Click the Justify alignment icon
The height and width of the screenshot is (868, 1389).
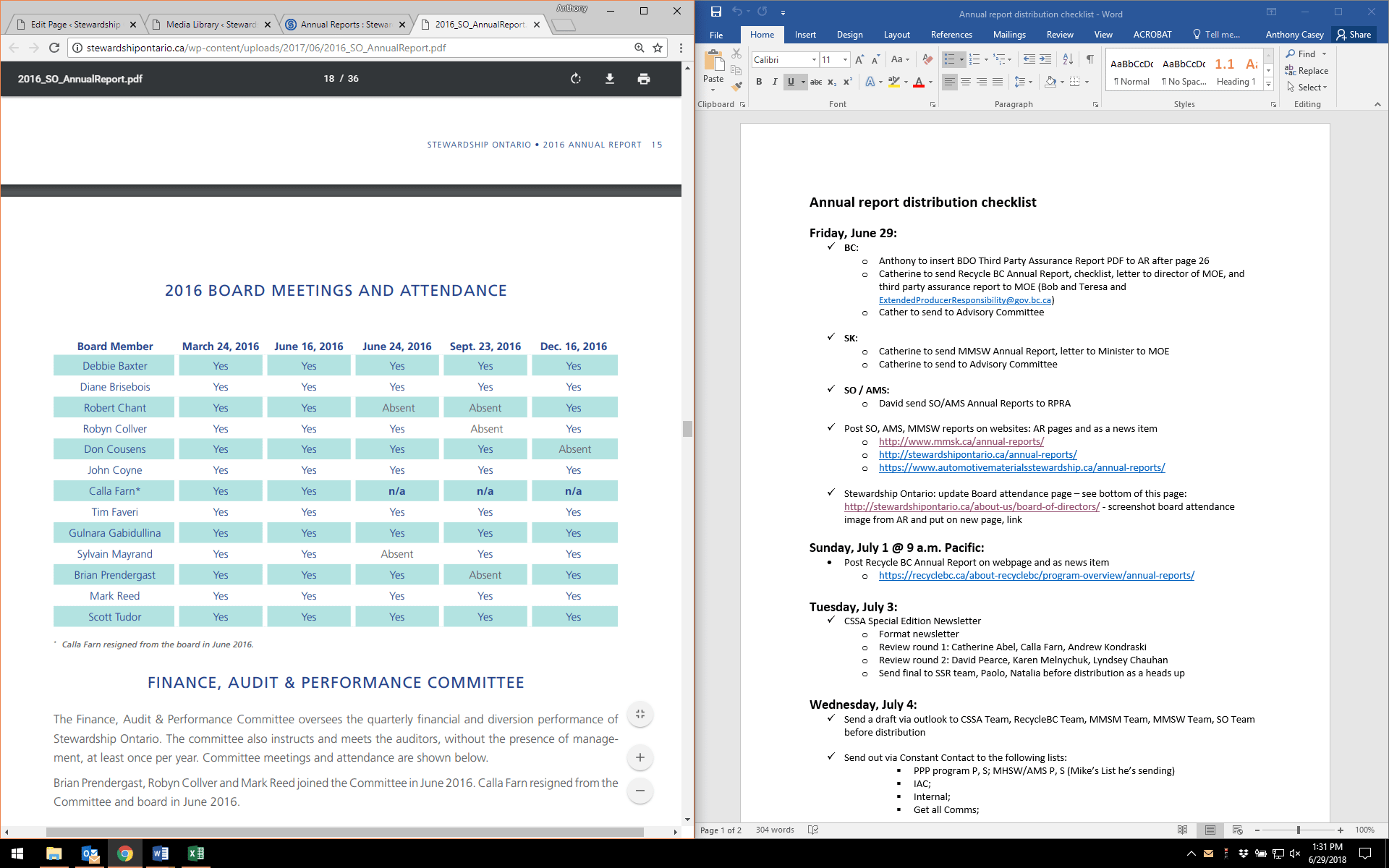(998, 82)
